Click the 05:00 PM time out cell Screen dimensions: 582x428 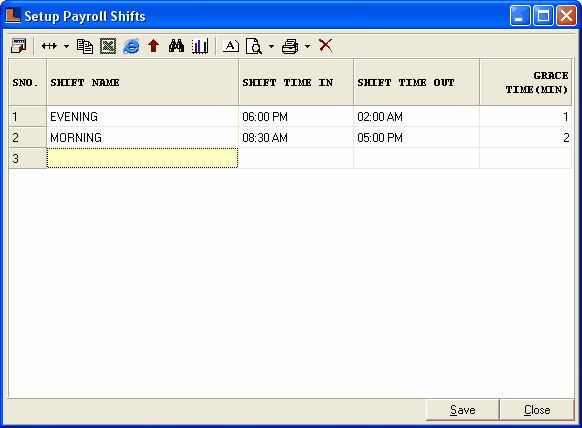[416, 138]
